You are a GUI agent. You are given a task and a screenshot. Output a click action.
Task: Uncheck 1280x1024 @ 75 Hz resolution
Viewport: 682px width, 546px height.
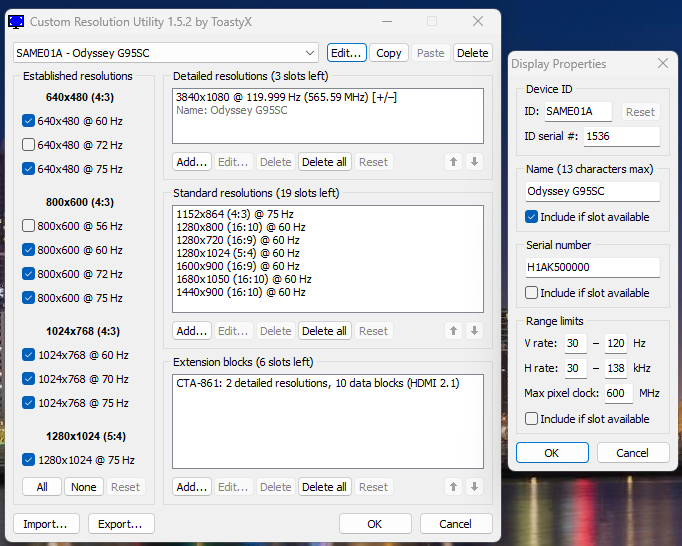[28, 460]
